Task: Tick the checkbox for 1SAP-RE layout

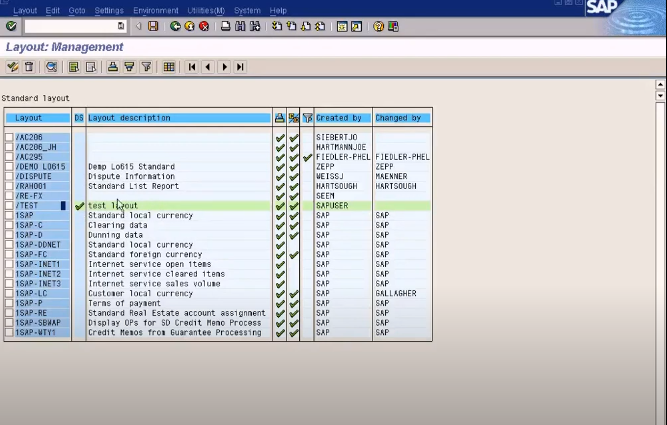Action: point(9,313)
